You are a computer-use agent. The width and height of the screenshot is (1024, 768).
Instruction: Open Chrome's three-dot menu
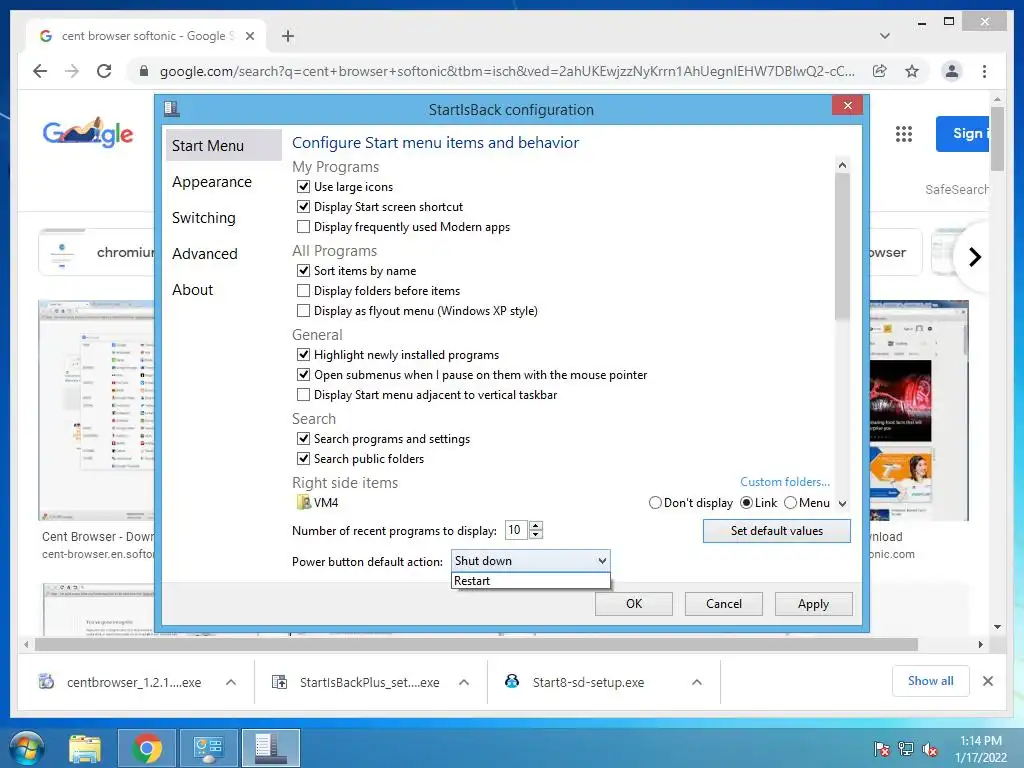pyautogui.click(x=984, y=71)
